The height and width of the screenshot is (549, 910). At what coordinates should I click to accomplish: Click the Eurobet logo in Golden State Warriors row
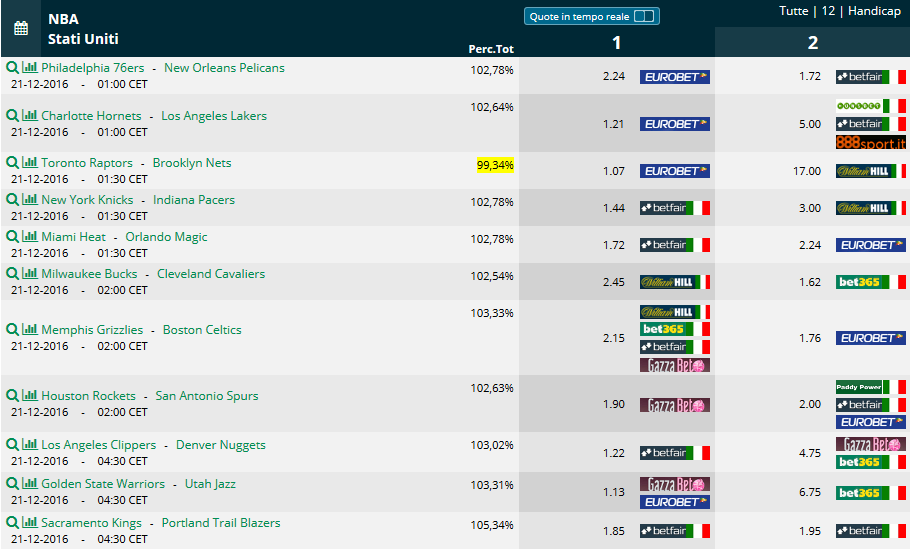click(x=675, y=502)
